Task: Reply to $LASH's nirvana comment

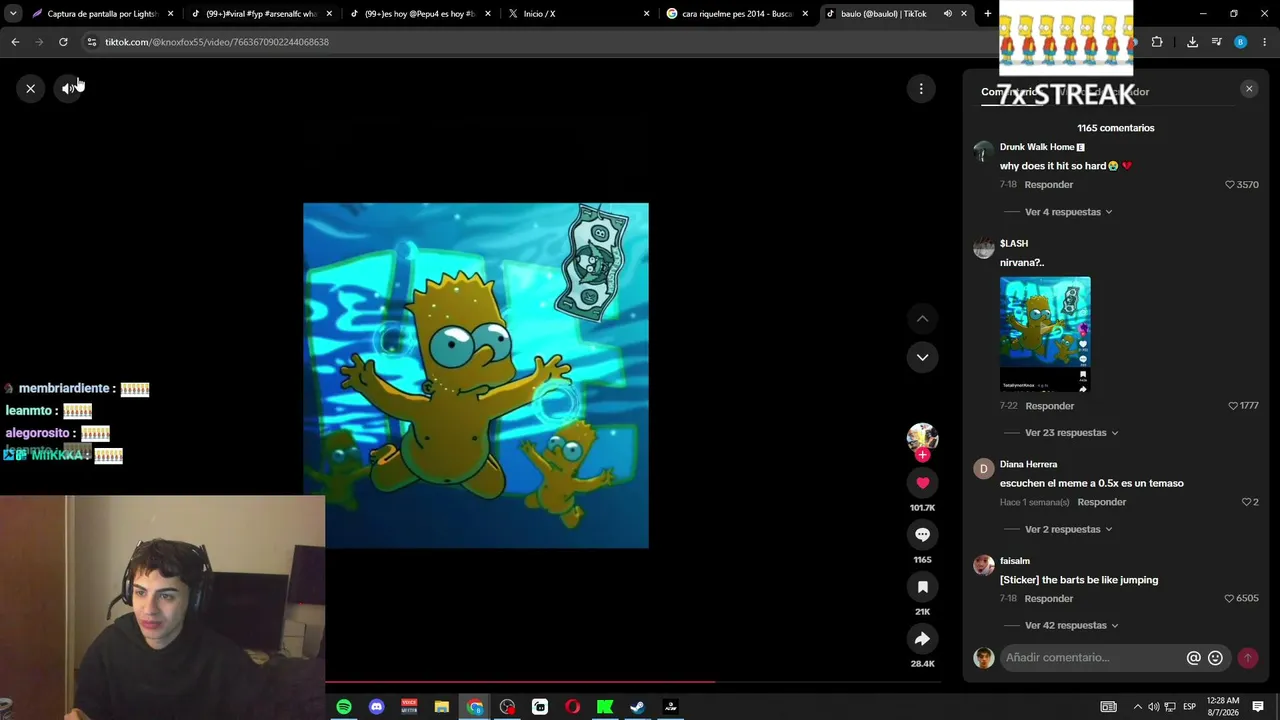Action: (1050, 406)
